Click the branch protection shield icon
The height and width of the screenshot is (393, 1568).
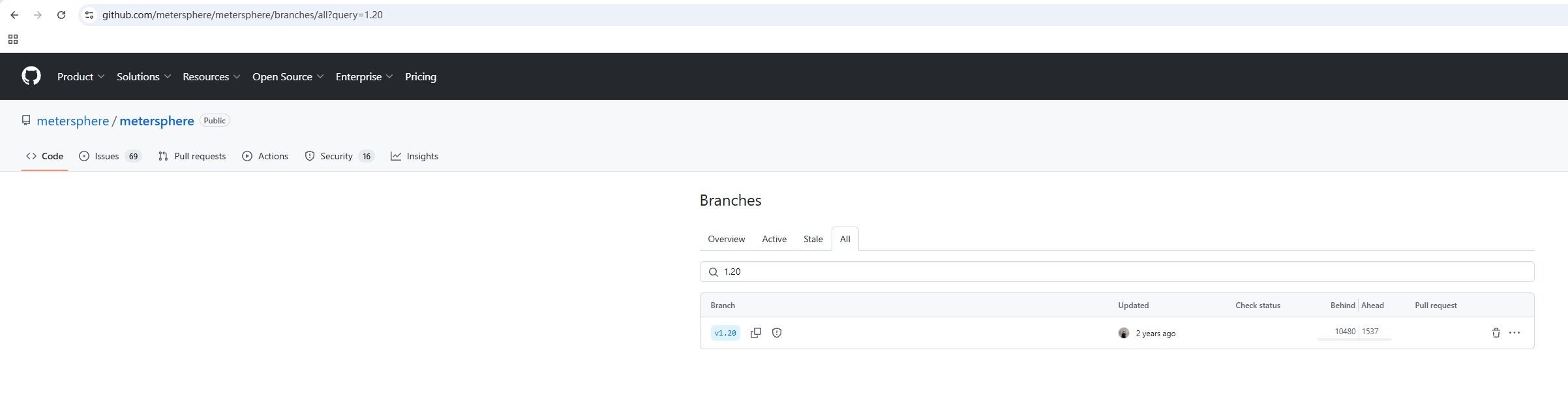[777, 333]
